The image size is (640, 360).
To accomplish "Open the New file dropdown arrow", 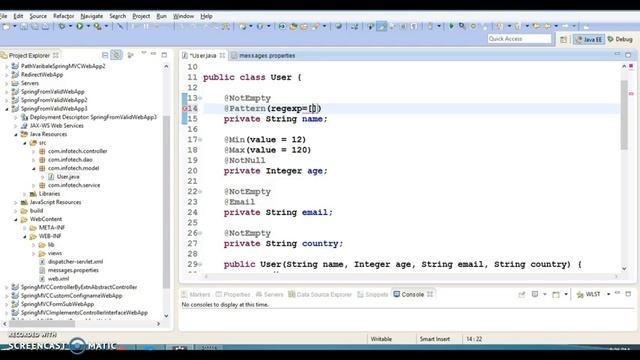I will coord(15,27).
